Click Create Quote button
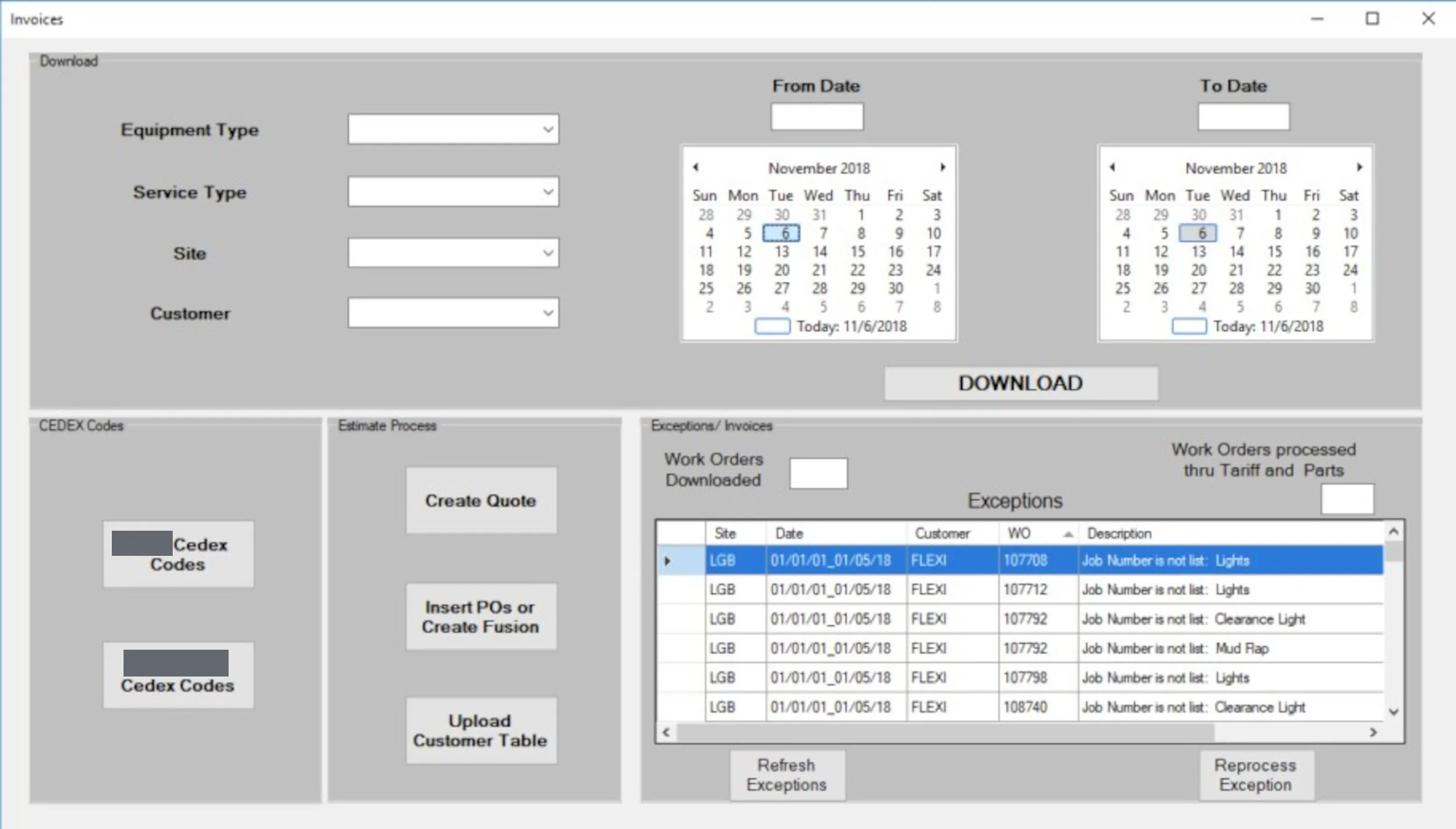The width and height of the screenshot is (1456, 829). (480, 501)
